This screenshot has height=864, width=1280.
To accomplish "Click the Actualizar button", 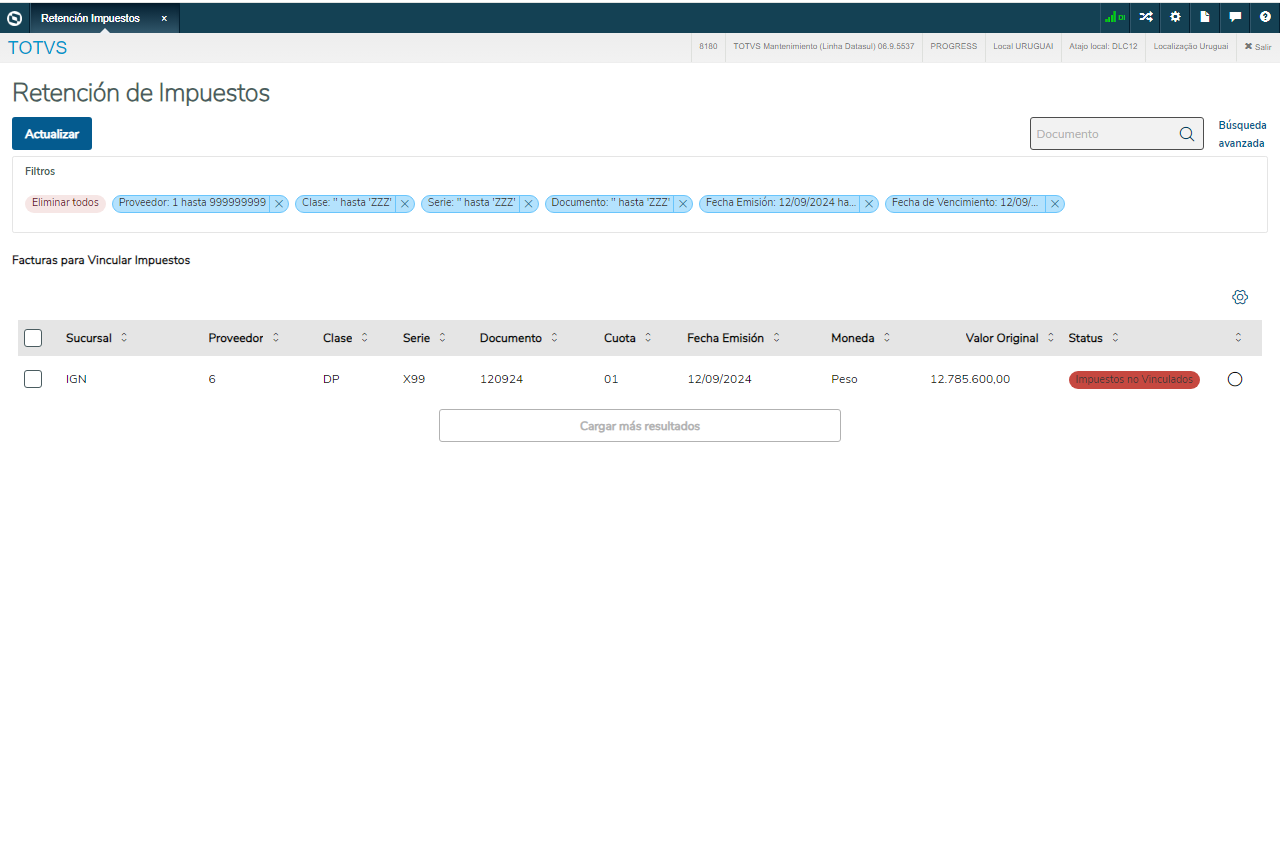I will pos(52,134).
